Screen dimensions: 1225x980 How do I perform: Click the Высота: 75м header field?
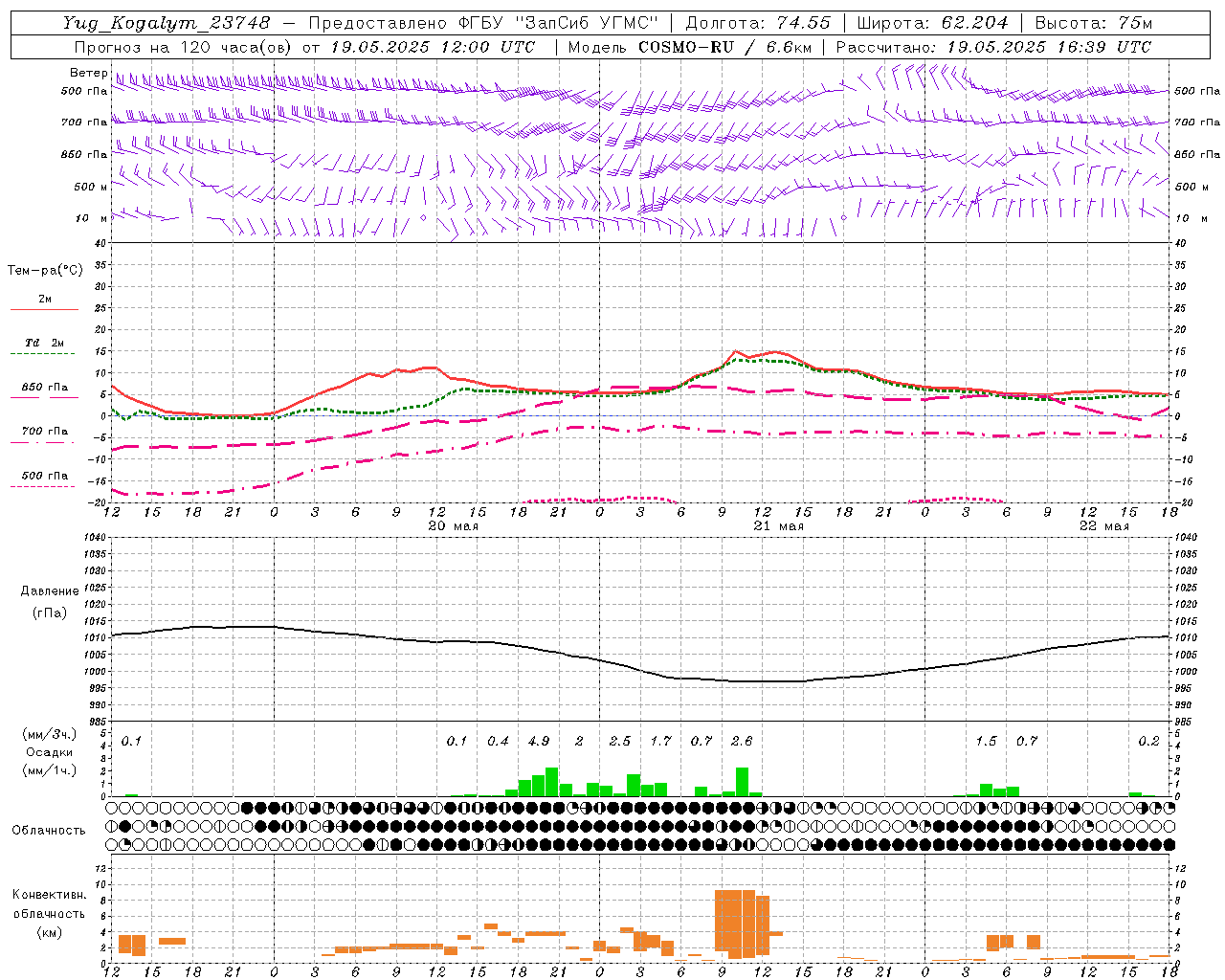[1093, 23]
